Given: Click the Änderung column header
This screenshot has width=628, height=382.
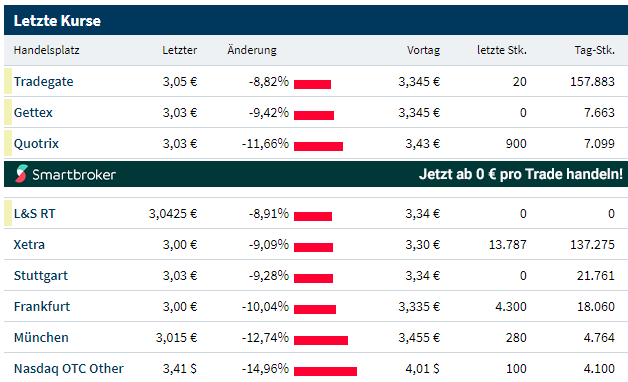Looking at the screenshot, I should [x=252, y=50].
